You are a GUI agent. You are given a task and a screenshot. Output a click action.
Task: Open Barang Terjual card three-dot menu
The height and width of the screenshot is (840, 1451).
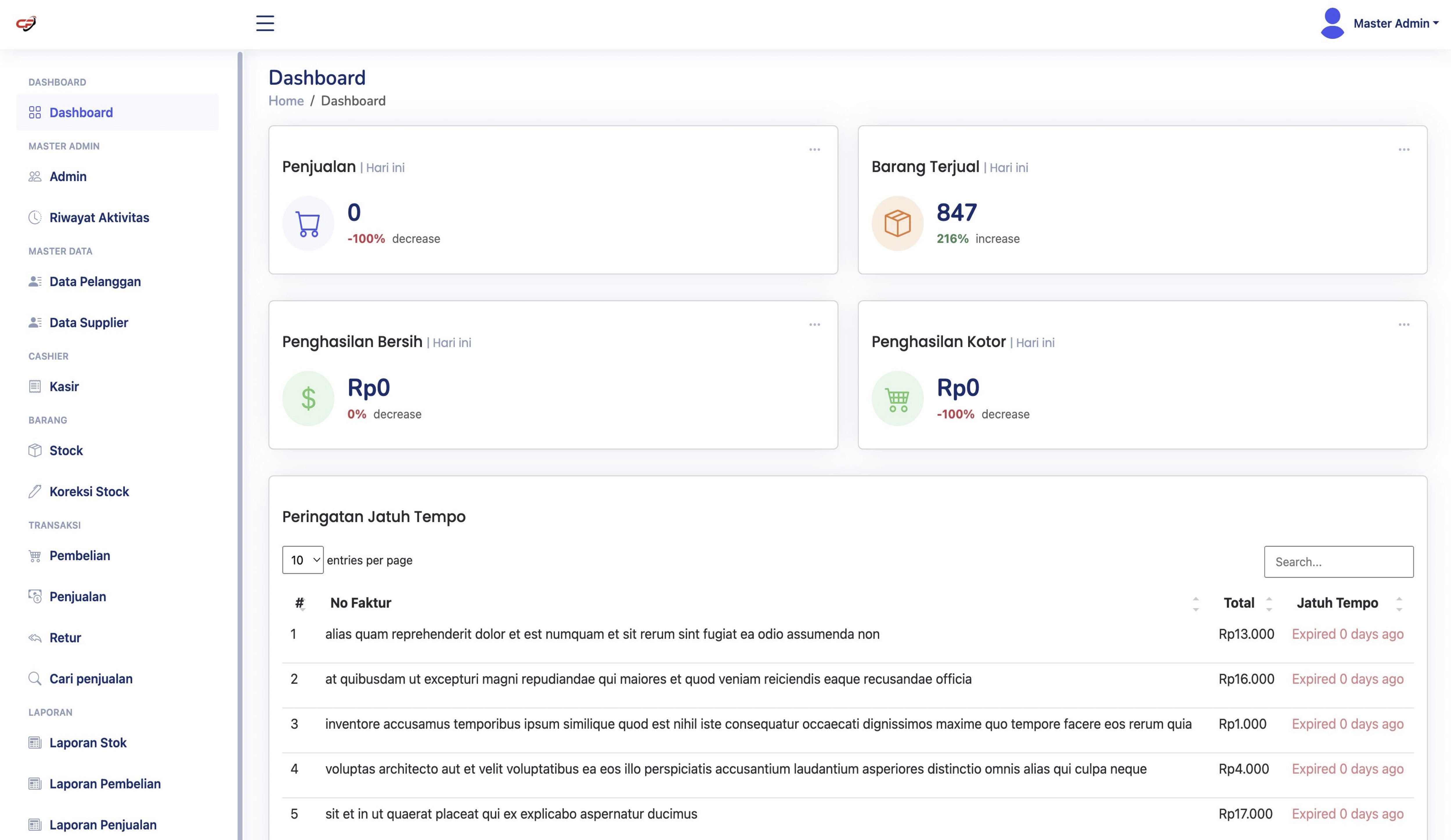(x=1404, y=150)
